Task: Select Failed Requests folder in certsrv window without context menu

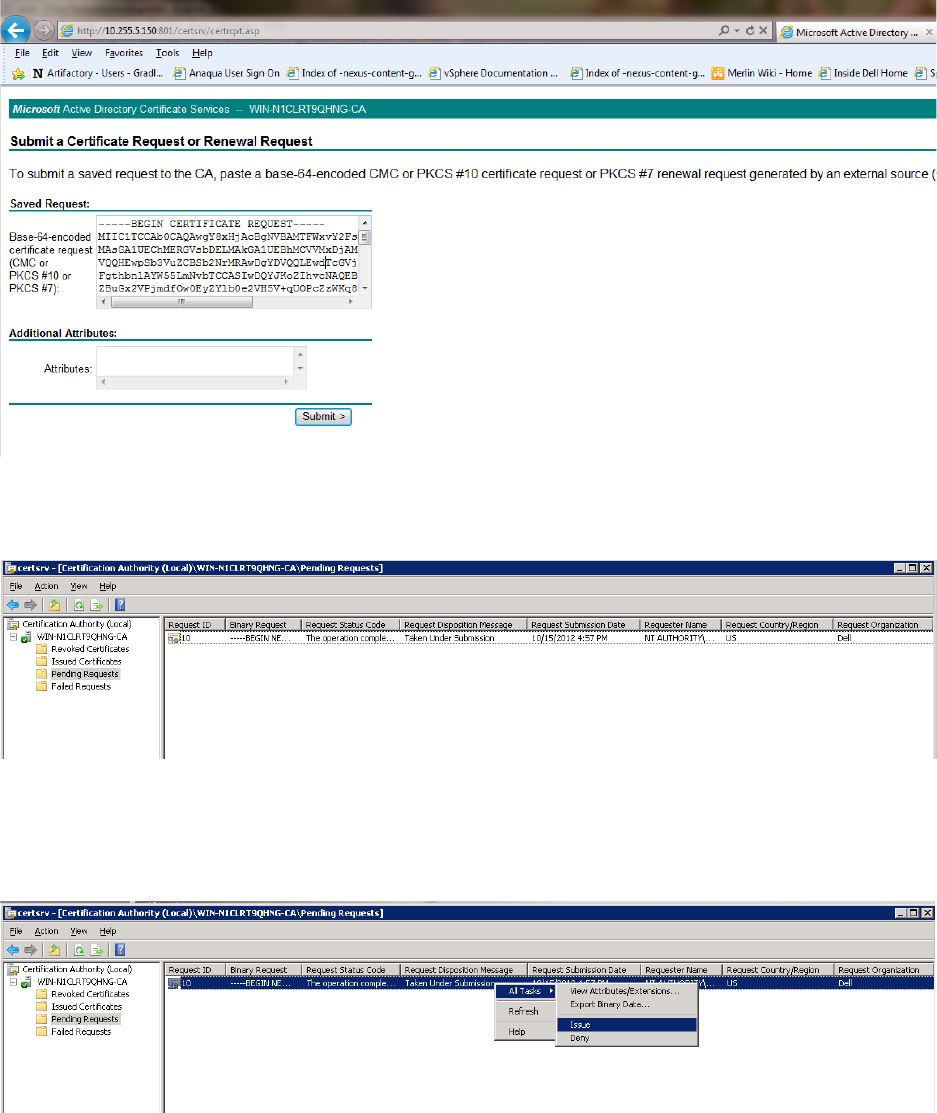Action: [80, 687]
